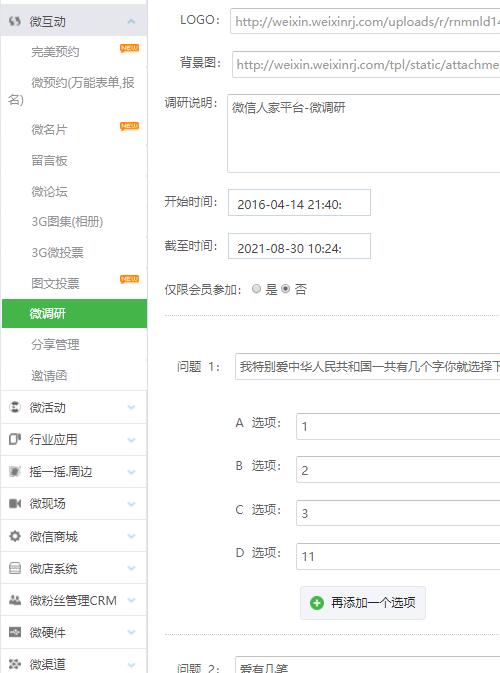Click the NEW badge beside 微名片
Image resolution: width=500 pixels, height=673 pixels.
pyautogui.click(x=129, y=126)
